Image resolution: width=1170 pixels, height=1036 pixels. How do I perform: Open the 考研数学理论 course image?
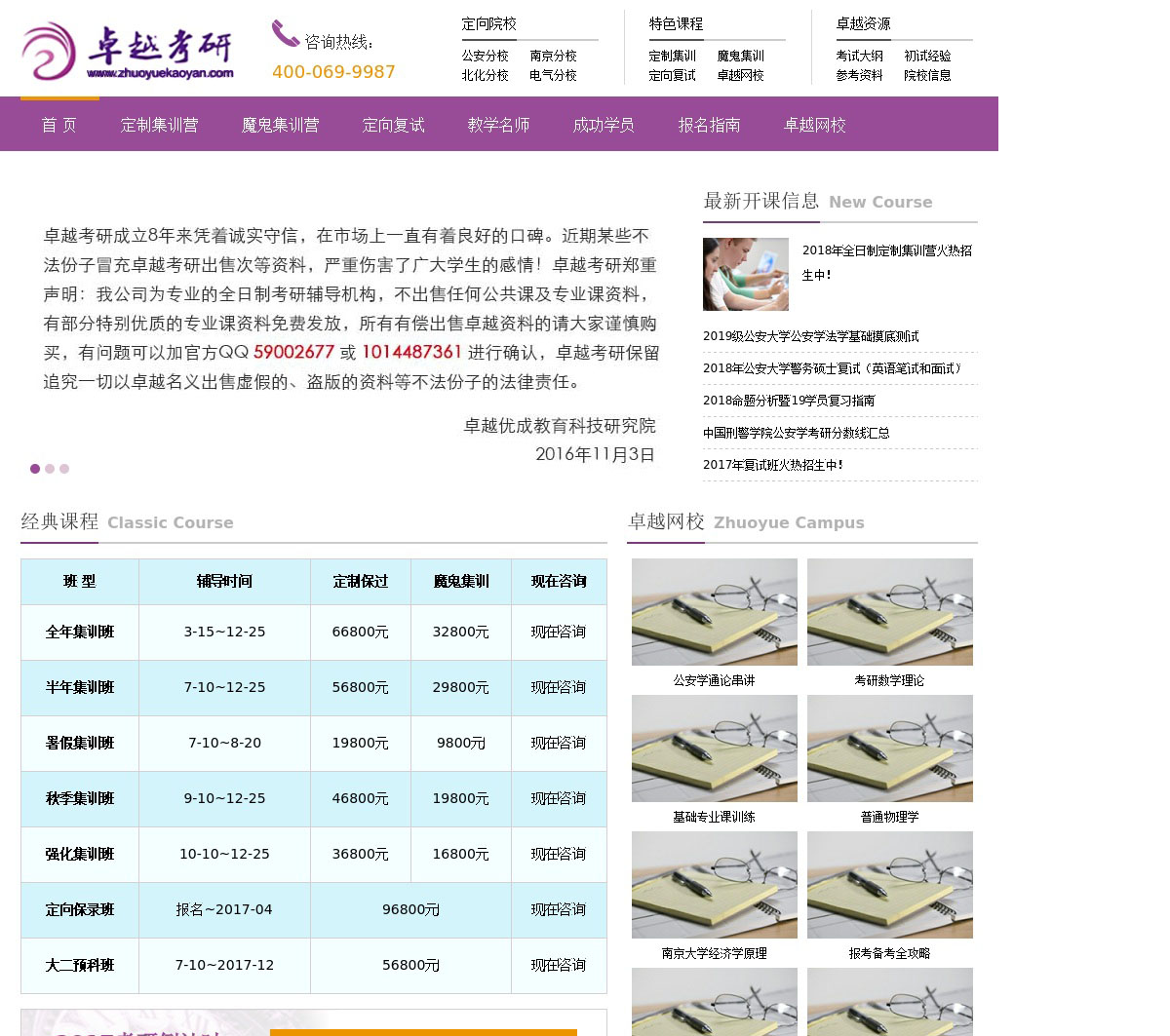tap(889, 612)
